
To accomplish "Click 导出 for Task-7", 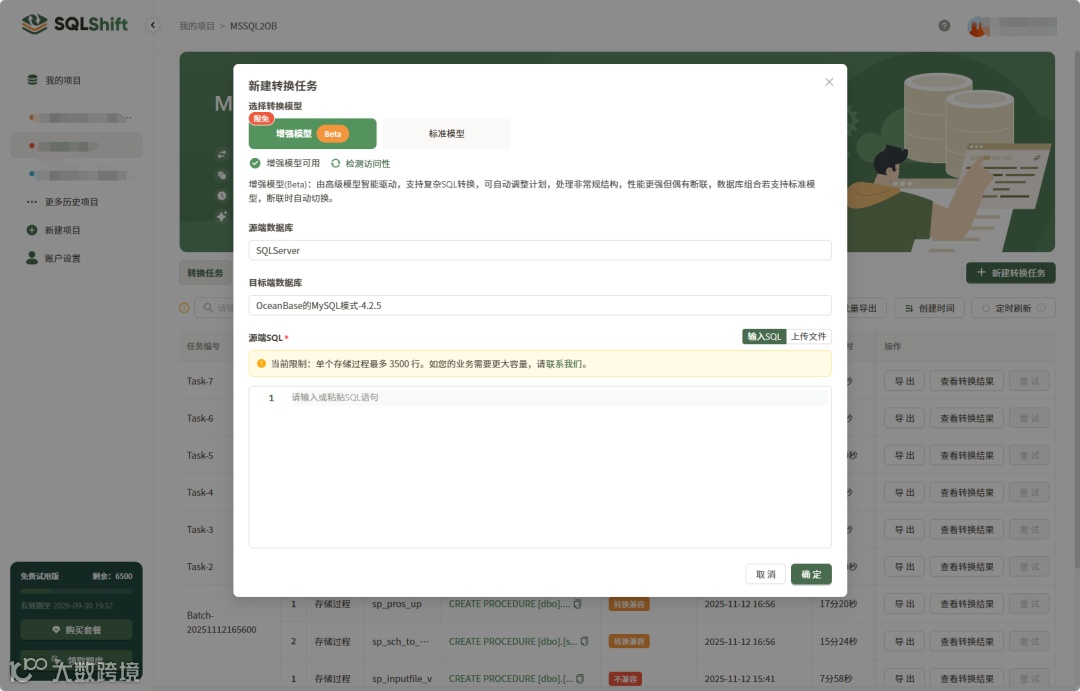I will pyautogui.click(x=904, y=381).
